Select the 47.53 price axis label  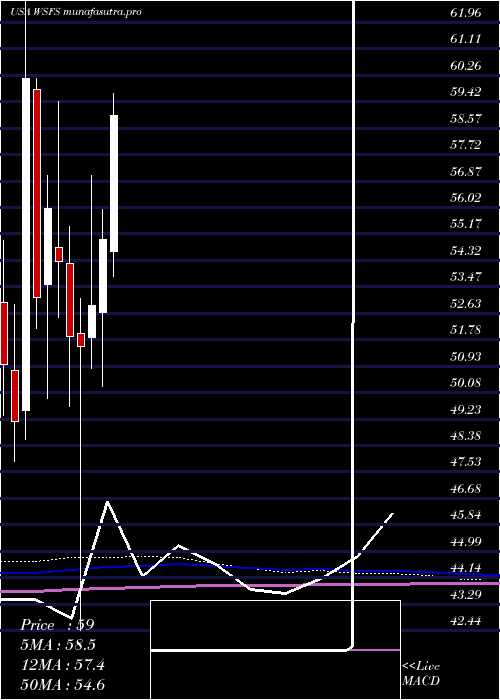click(466, 462)
